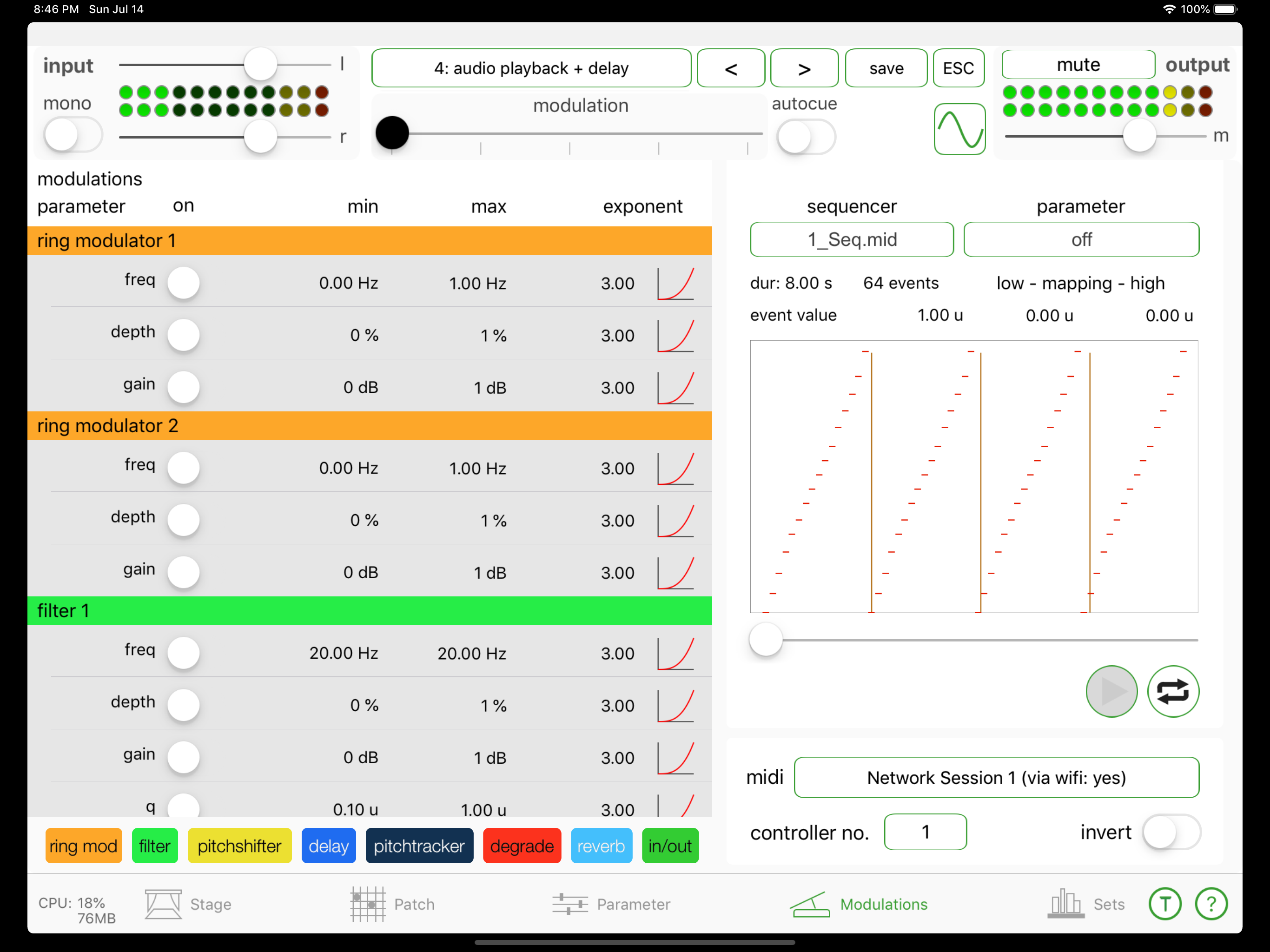Click the circled T icon

tap(1164, 904)
